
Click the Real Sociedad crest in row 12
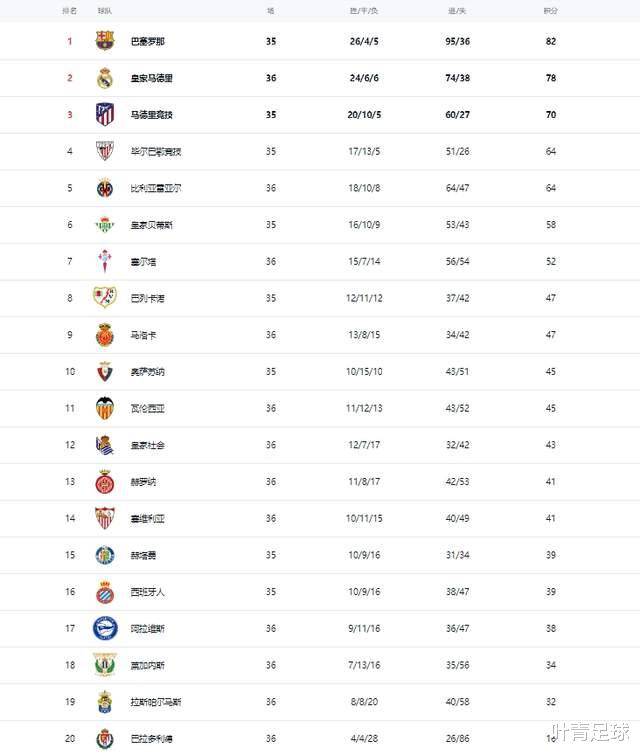pyautogui.click(x=105, y=445)
